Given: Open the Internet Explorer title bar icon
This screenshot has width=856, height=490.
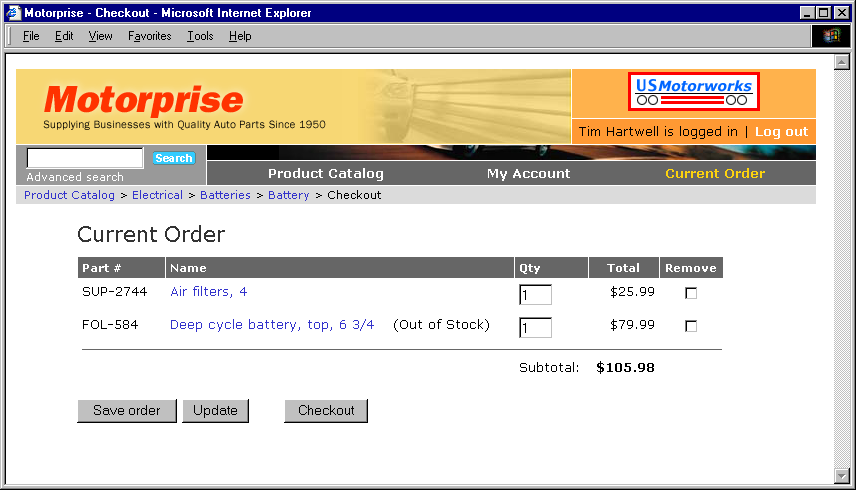Looking at the screenshot, I should (13, 13).
